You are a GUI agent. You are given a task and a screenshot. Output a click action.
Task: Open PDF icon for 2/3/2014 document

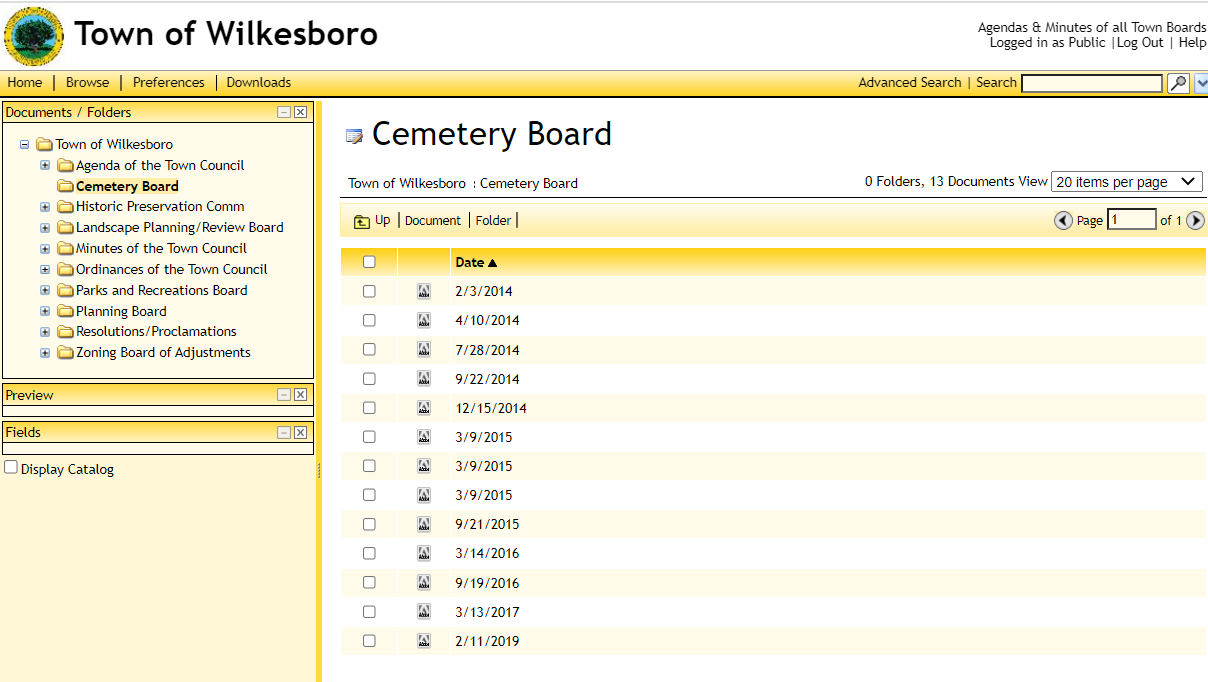pos(424,291)
